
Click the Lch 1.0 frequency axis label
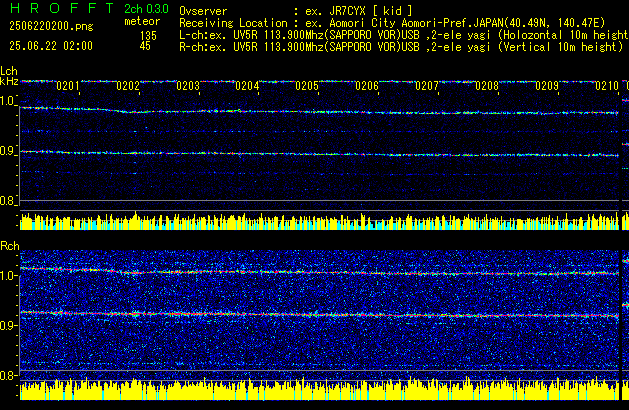coord(7,101)
